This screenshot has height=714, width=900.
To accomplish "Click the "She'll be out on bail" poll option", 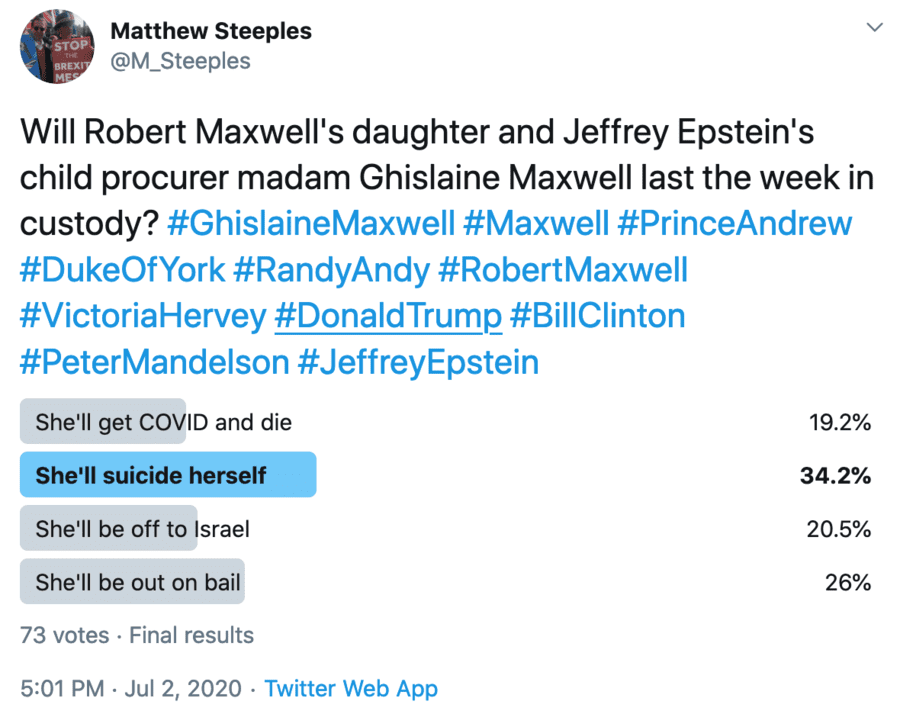I will [138, 581].
